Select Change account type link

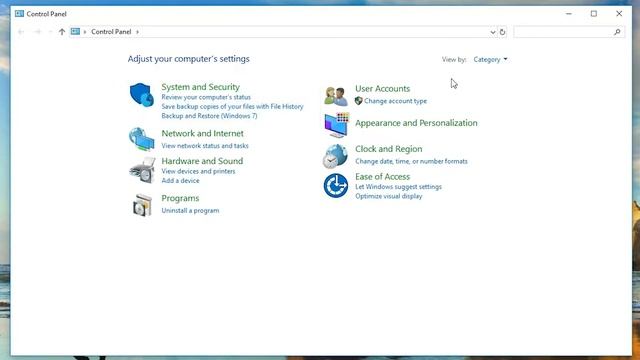pos(396,101)
